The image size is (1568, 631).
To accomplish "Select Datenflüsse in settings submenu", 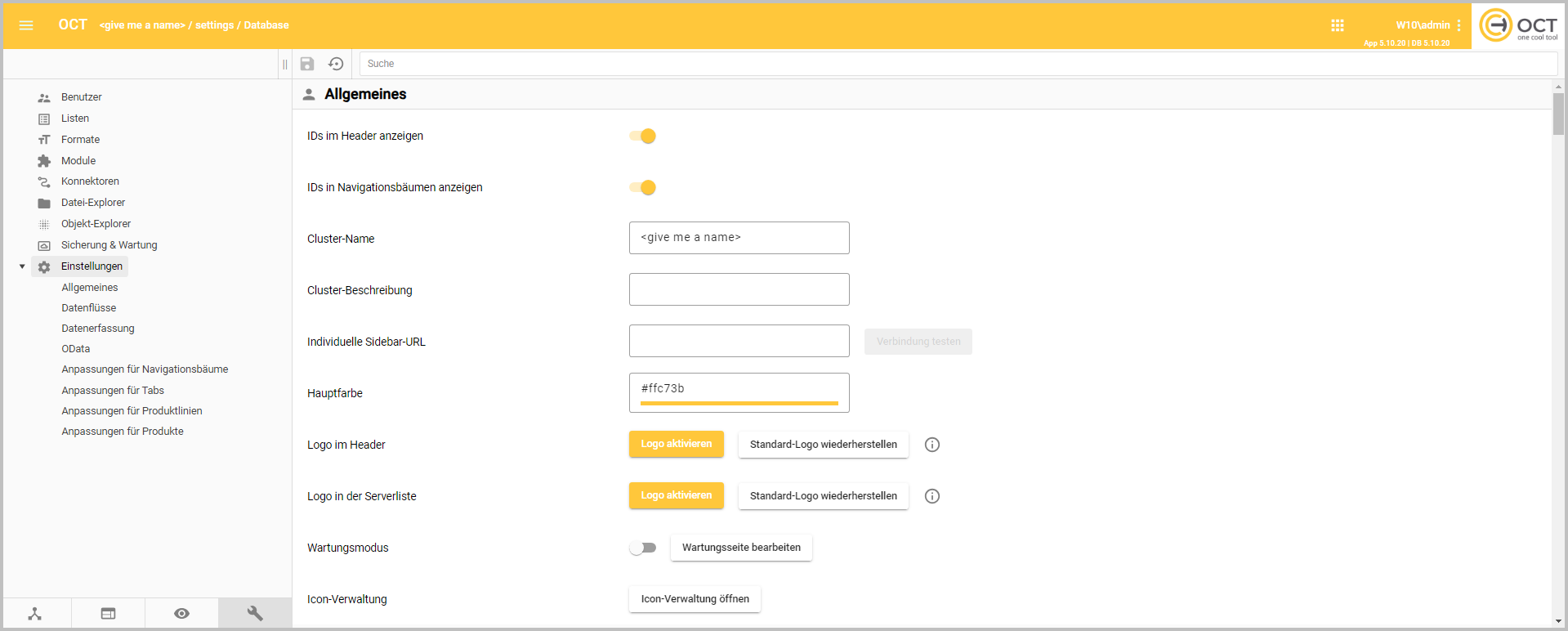I will (89, 308).
